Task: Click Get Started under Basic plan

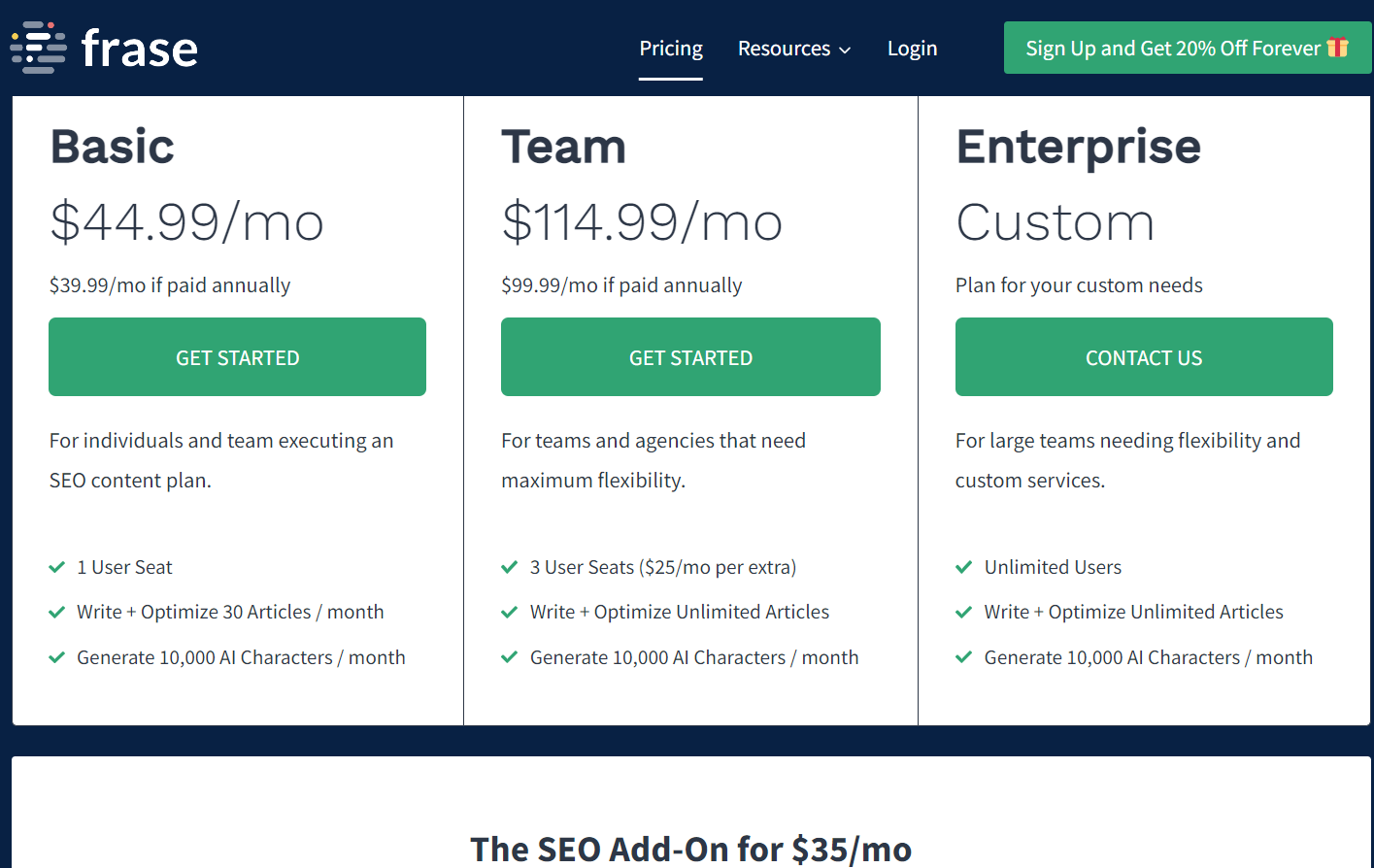Action: tap(237, 357)
